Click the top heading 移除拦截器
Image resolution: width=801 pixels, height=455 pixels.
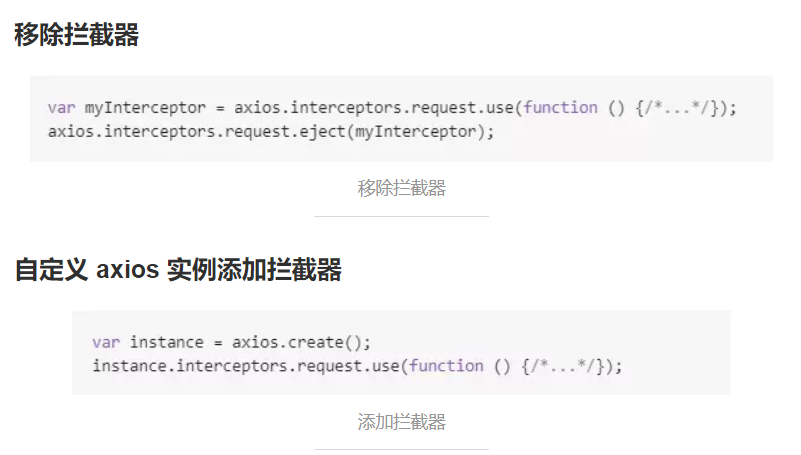tap(76, 36)
